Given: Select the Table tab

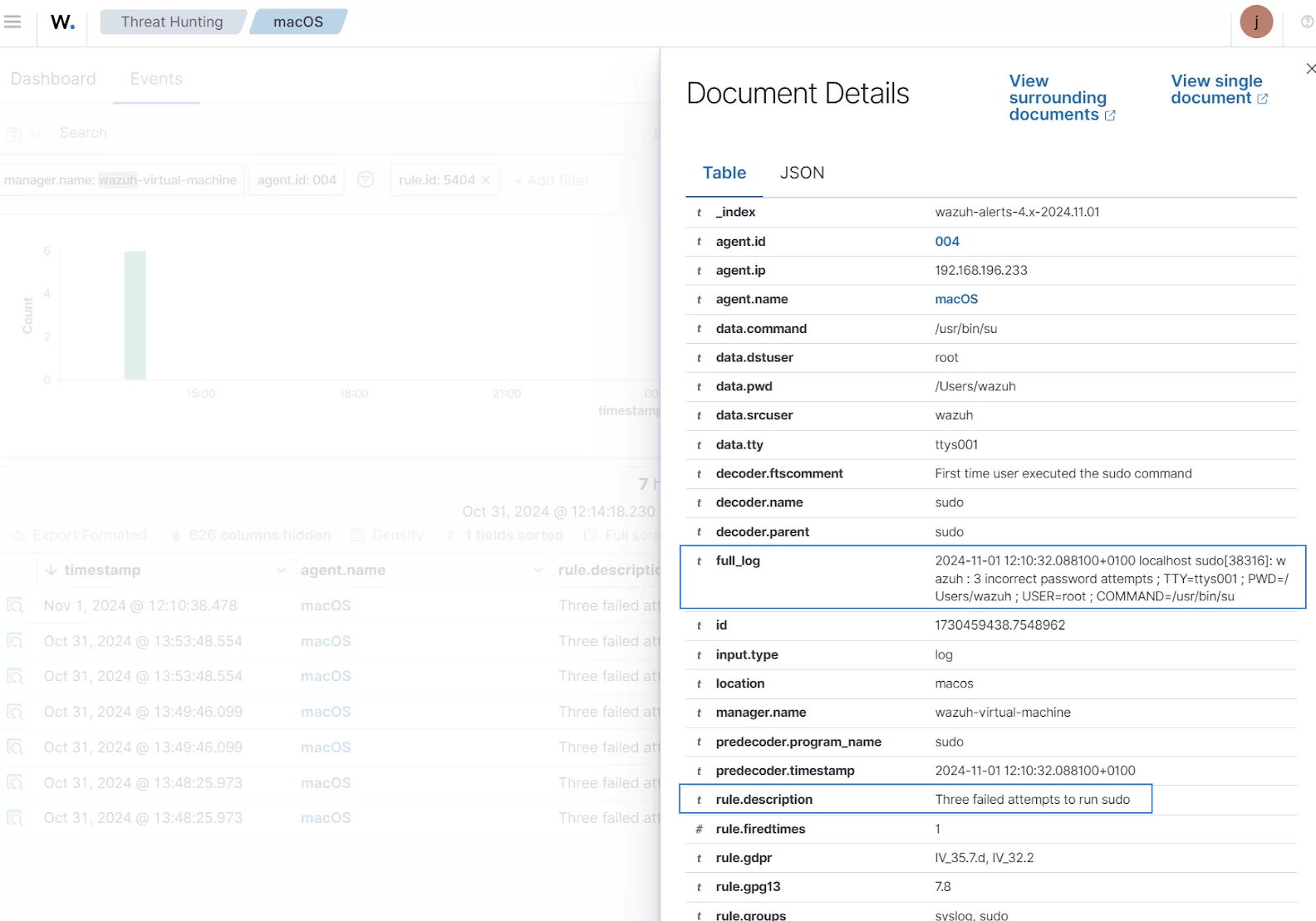Looking at the screenshot, I should pos(724,173).
